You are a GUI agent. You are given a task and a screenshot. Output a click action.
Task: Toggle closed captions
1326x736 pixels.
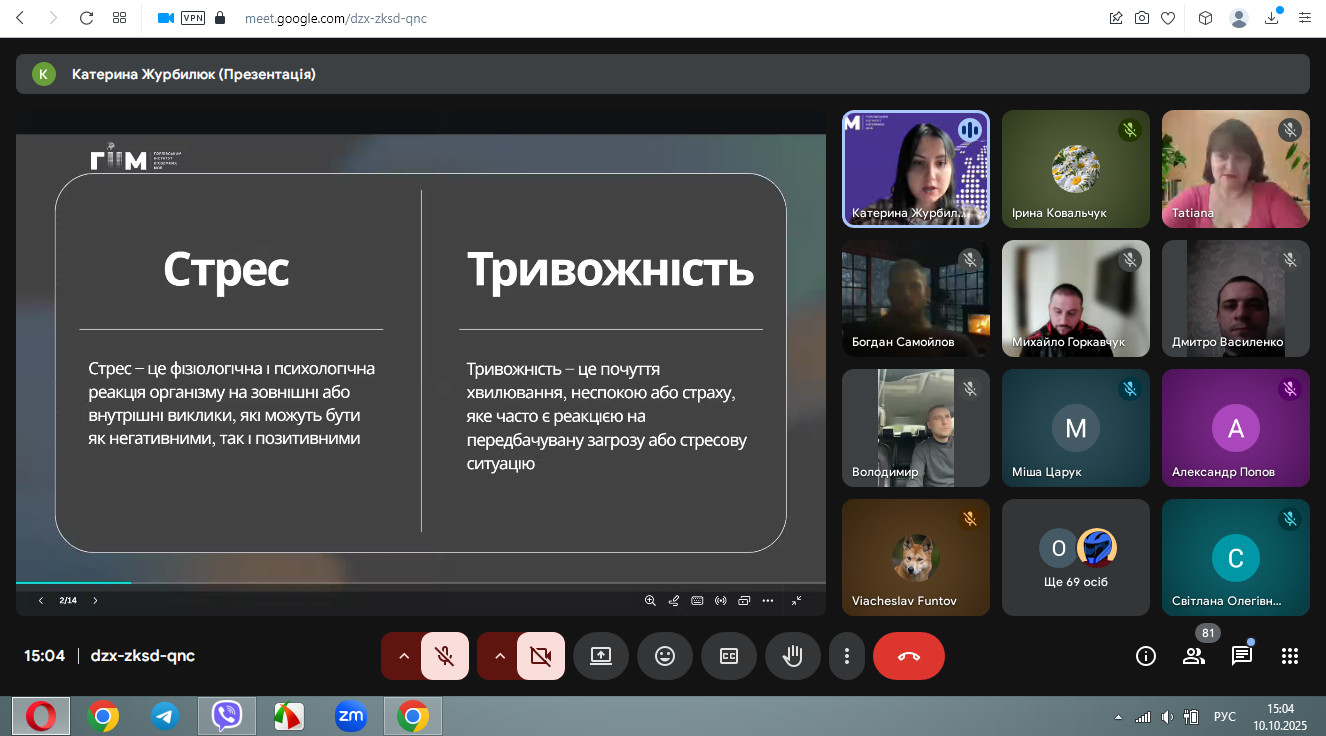click(x=729, y=656)
